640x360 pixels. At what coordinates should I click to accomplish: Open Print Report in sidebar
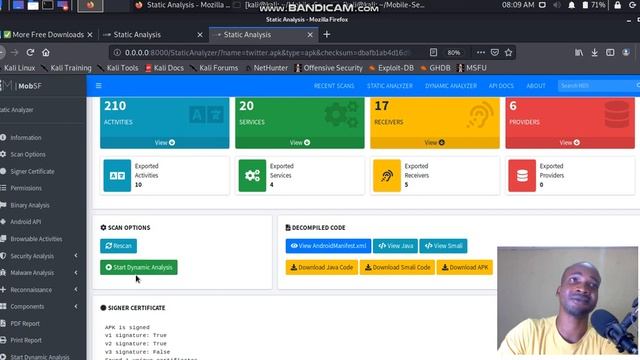(26, 340)
